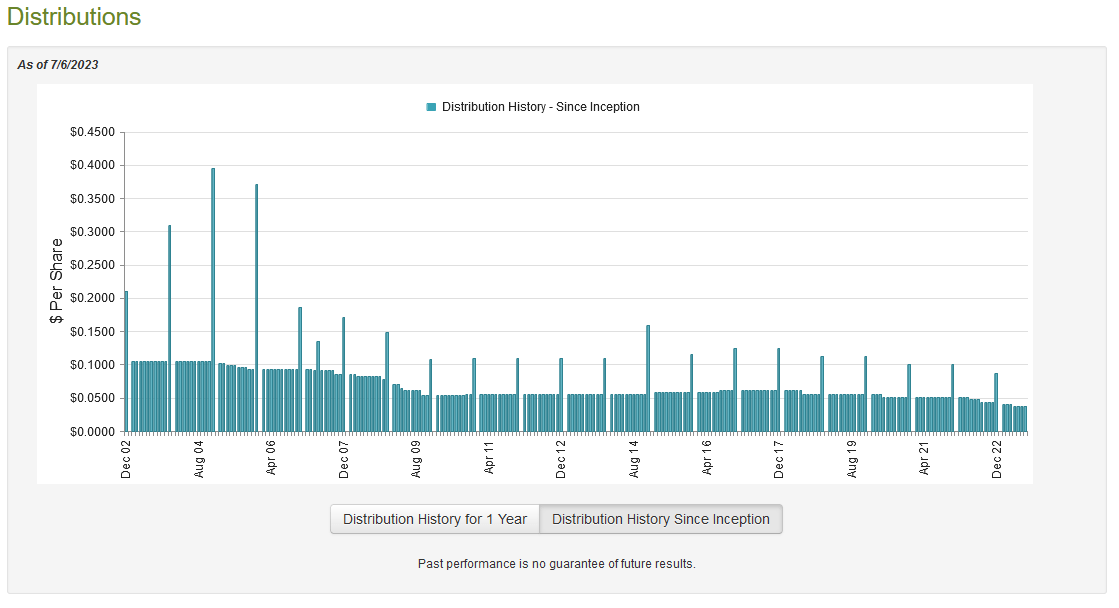This screenshot has width=1119, height=608.
Task: Click the $0.4500 y-axis value
Action: pos(92,132)
